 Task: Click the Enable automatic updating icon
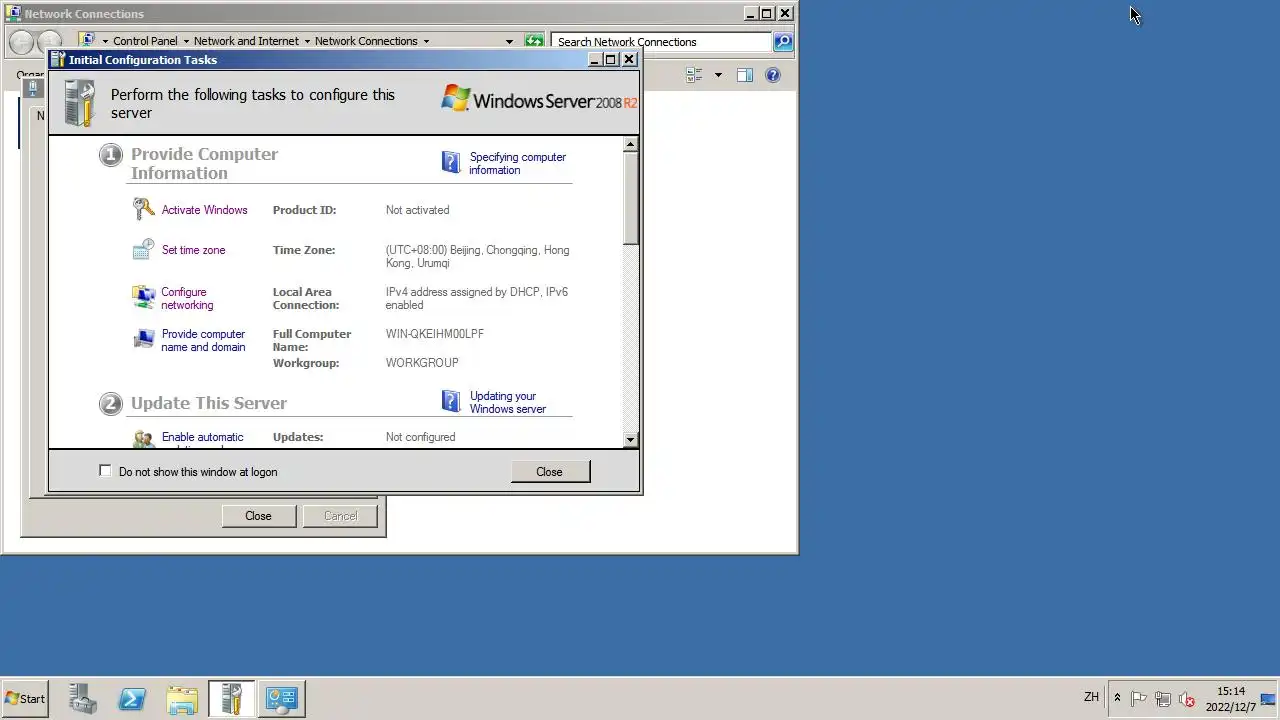point(144,438)
